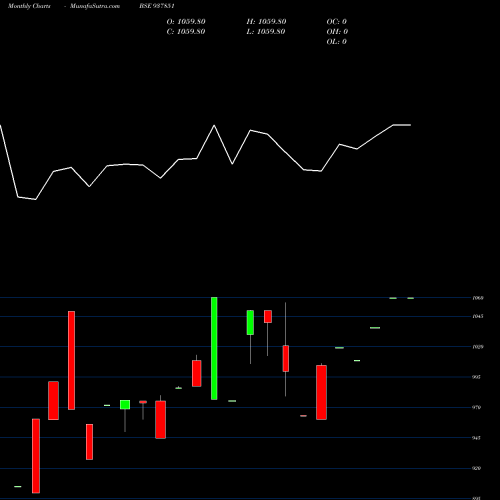Click the MunafaSutra.com label

[95, 6]
